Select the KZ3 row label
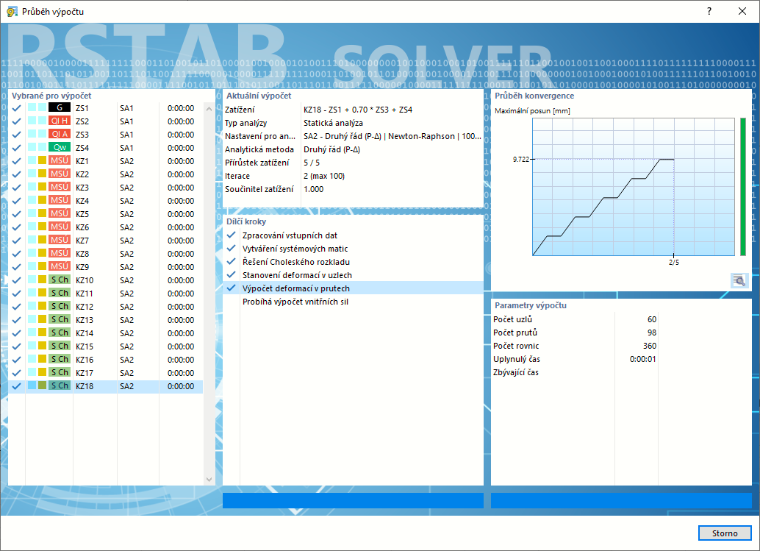Screen dimensions: 760x551 [x=82, y=187]
